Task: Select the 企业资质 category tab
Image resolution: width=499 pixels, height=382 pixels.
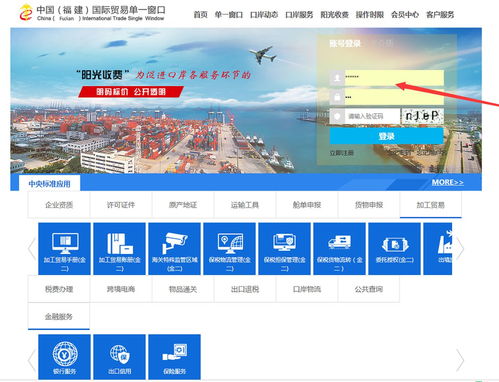Action: 59,205
